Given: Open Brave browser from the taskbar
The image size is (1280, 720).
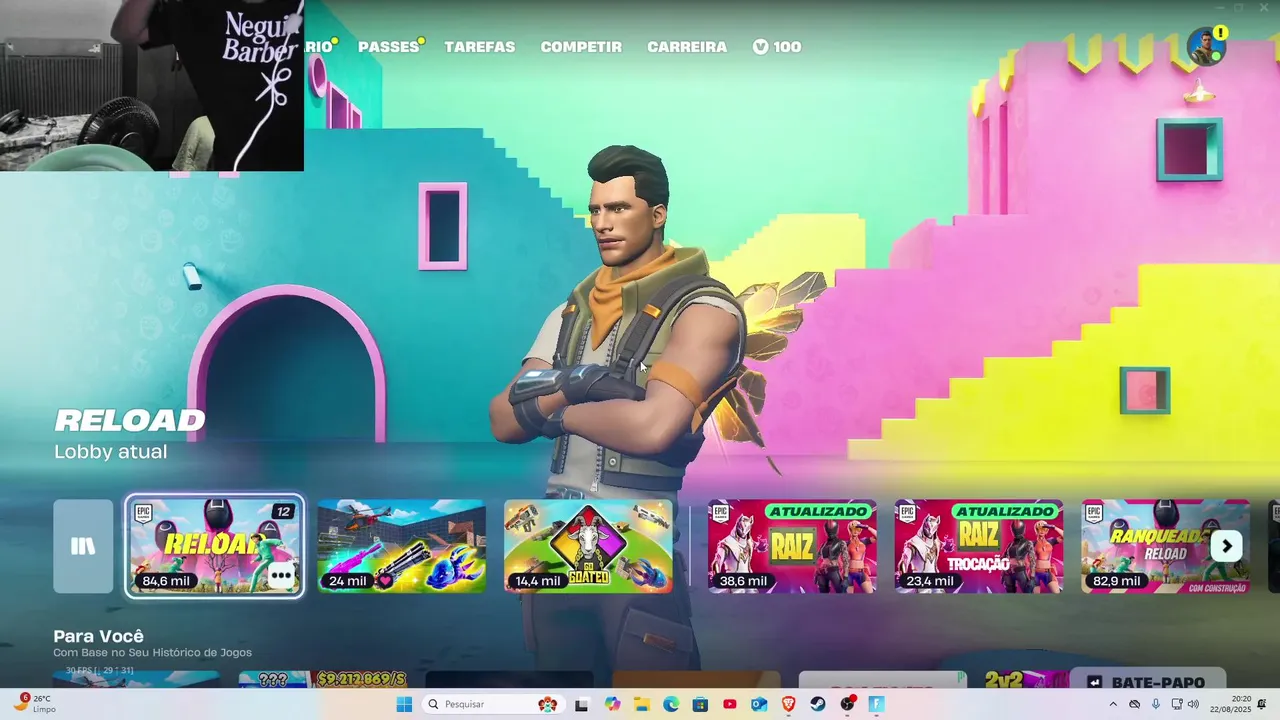Looking at the screenshot, I should click(x=789, y=704).
